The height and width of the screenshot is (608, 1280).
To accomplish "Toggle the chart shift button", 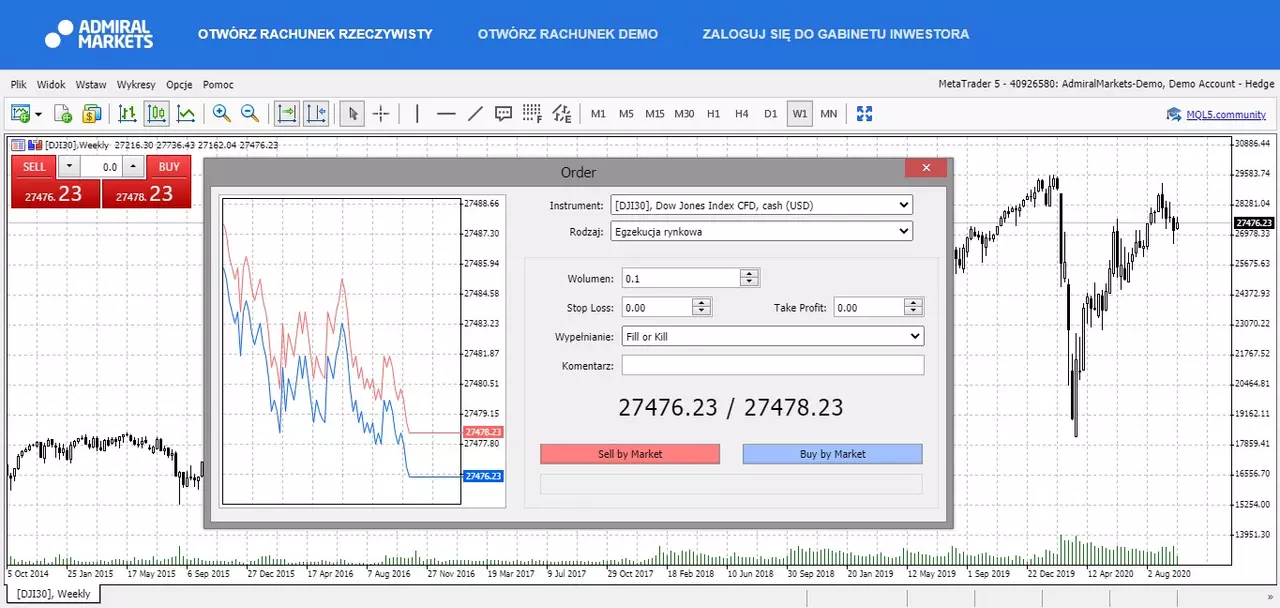I will [316, 114].
